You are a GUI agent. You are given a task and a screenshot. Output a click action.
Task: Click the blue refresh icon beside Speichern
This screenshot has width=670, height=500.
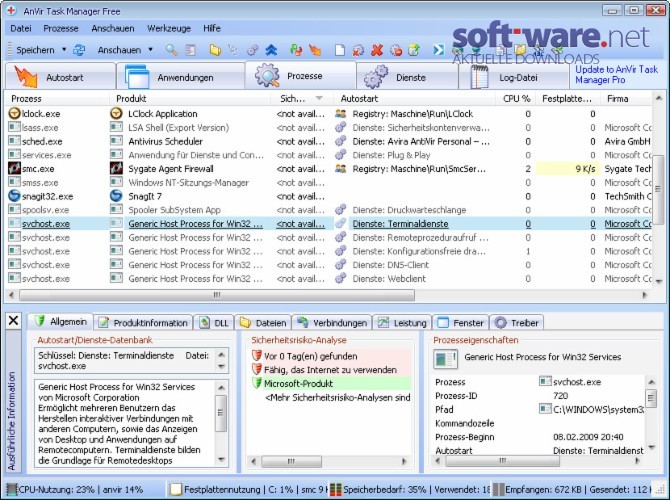[x=79, y=50]
